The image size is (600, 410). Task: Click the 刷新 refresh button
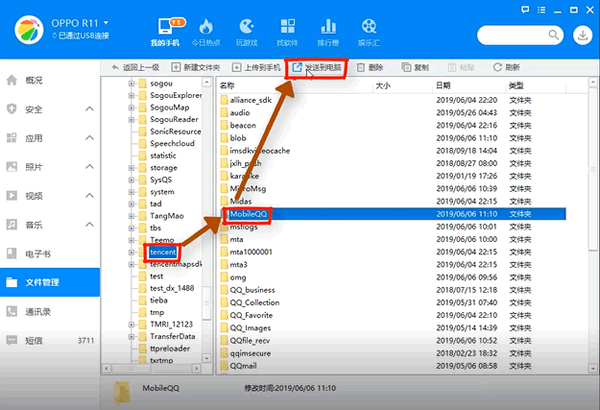pyautogui.click(x=506, y=67)
